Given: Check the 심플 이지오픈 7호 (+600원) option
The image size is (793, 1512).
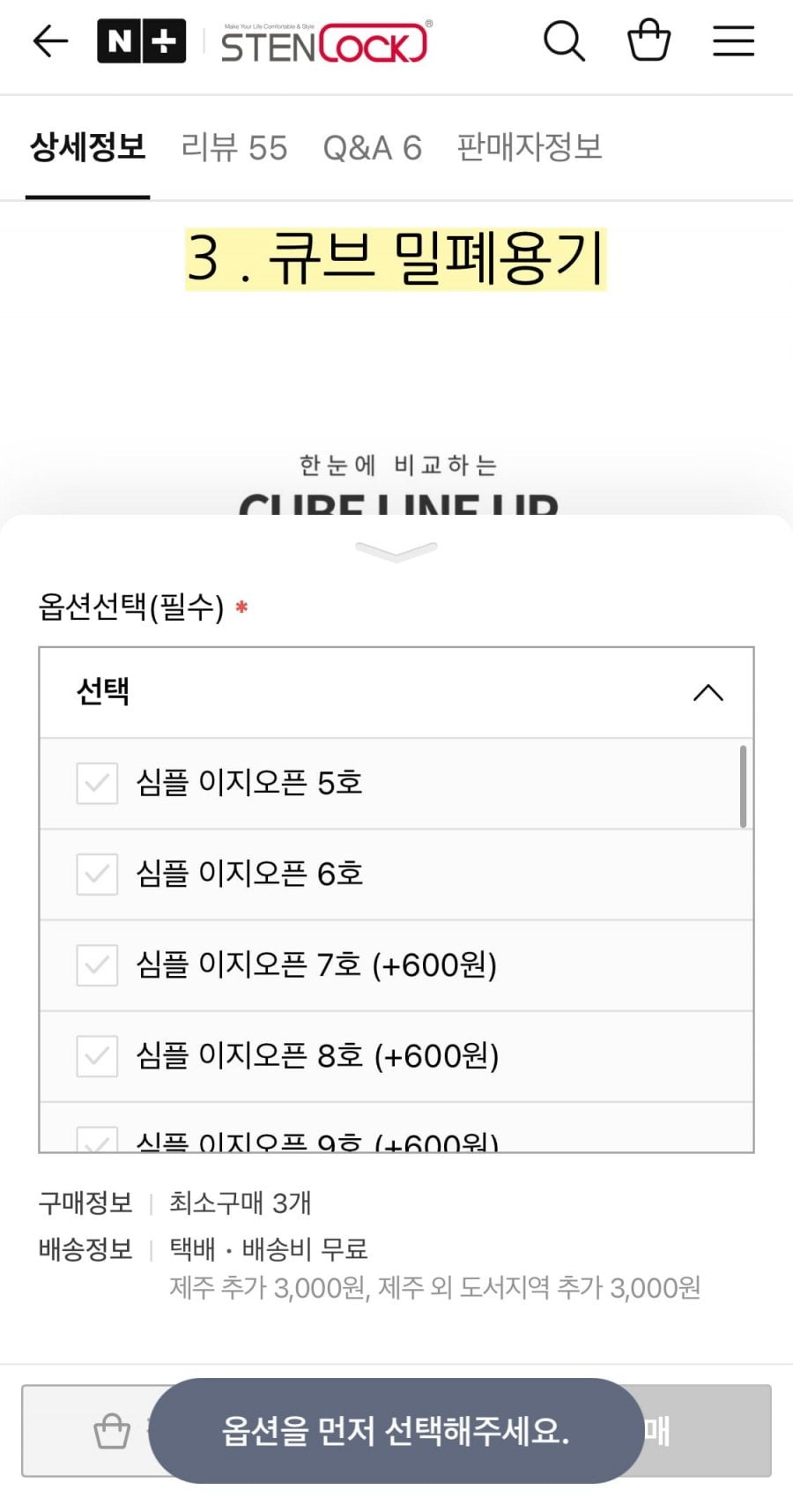Looking at the screenshot, I should [97, 965].
